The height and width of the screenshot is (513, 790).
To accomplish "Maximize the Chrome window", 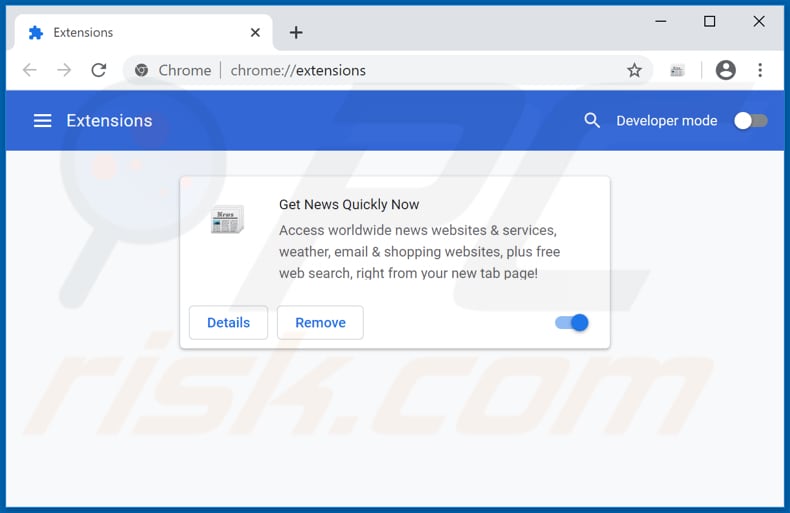I will 709,21.
